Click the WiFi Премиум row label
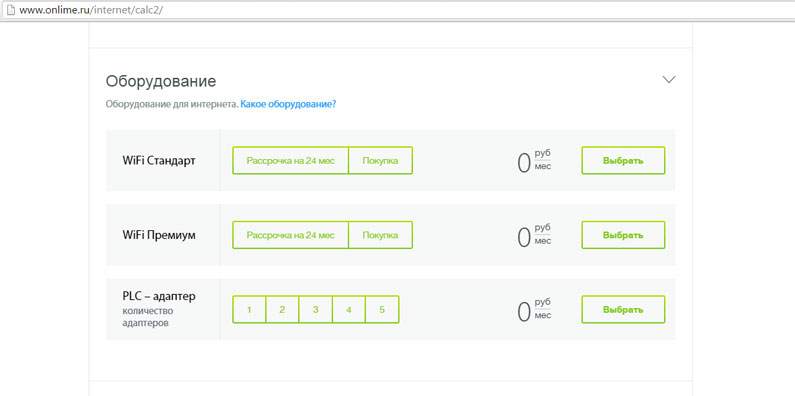This screenshot has height=396, width=795. (x=159, y=236)
